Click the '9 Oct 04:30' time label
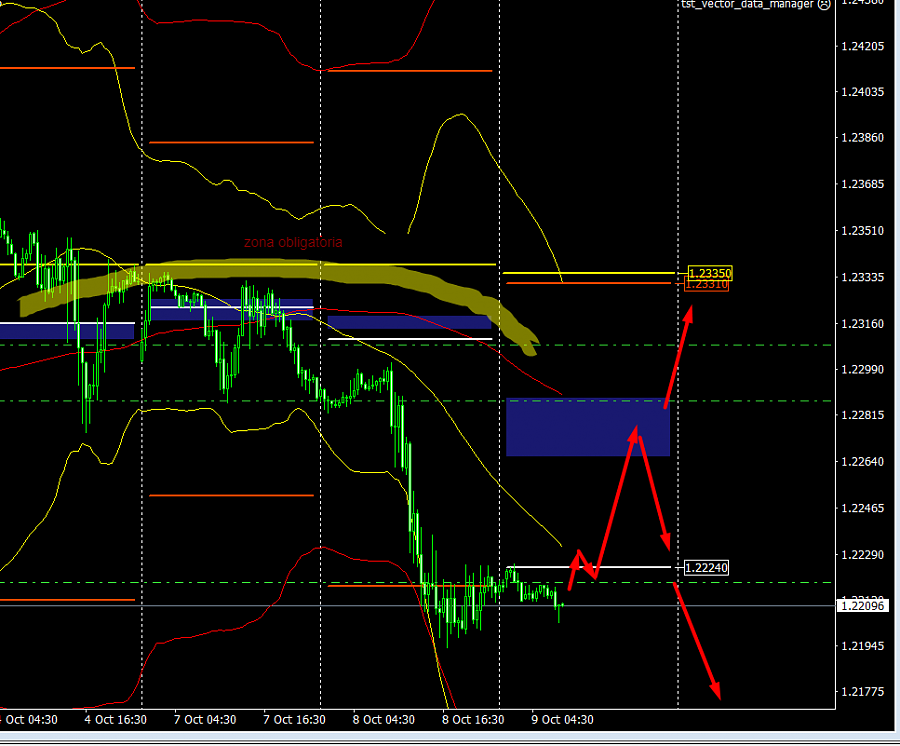Viewport: 900px width, 746px height. [x=562, y=719]
